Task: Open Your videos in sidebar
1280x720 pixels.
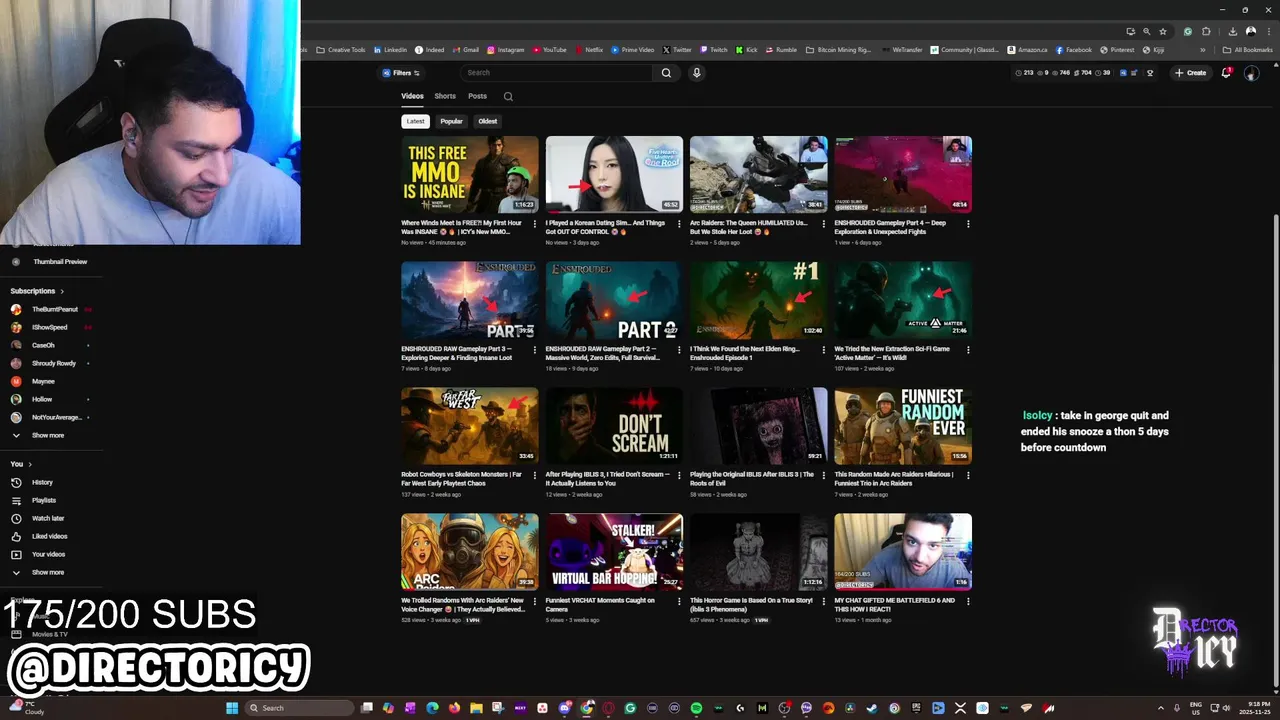Action: click(x=38, y=554)
